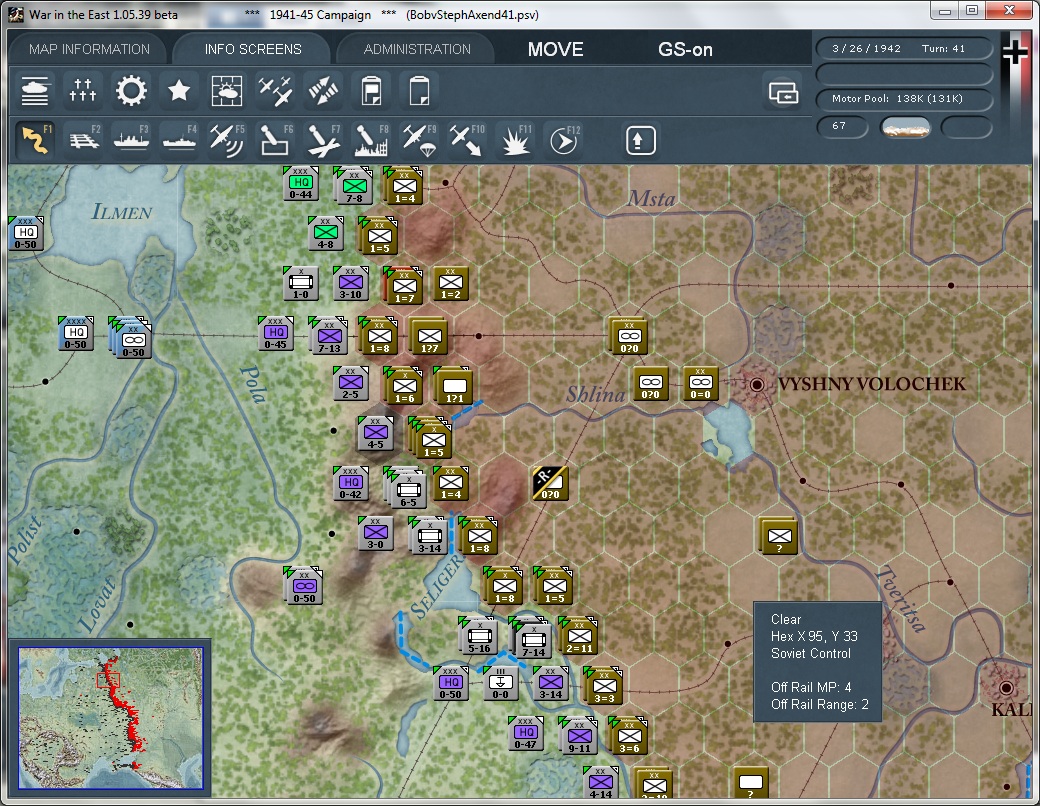The height and width of the screenshot is (806, 1040).
Task: Select the Soviet unit labeled 1?7
Action: coord(428,336)
